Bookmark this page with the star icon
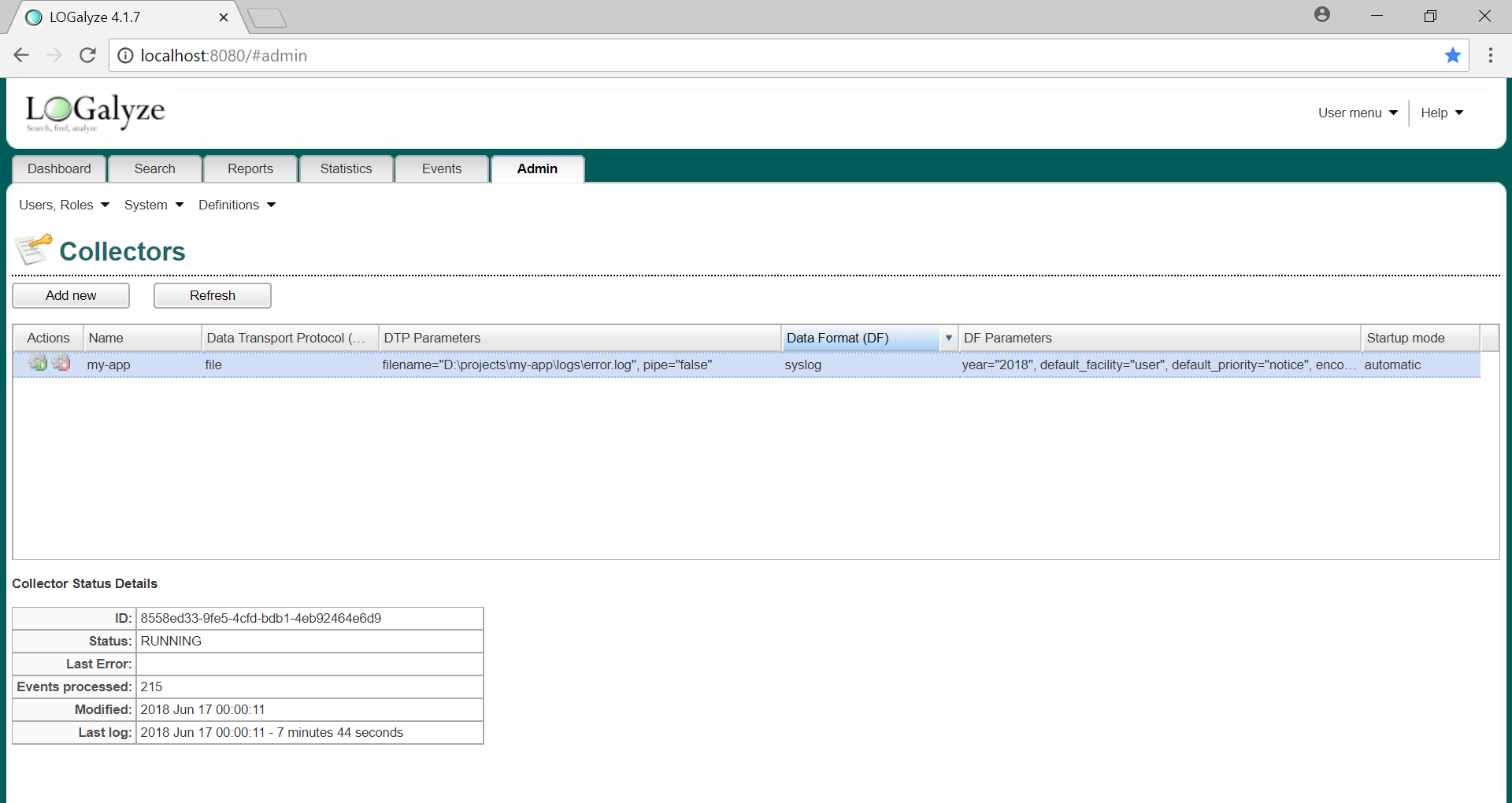 pos(1452,55)
